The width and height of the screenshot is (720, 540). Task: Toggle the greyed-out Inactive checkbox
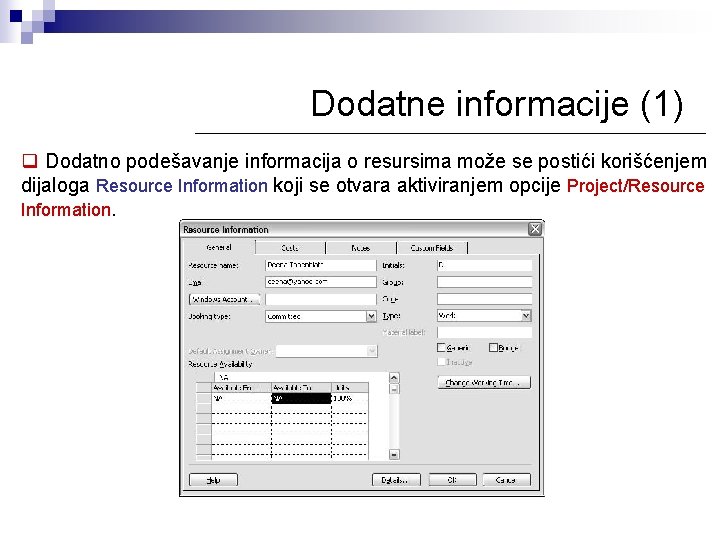441,362
